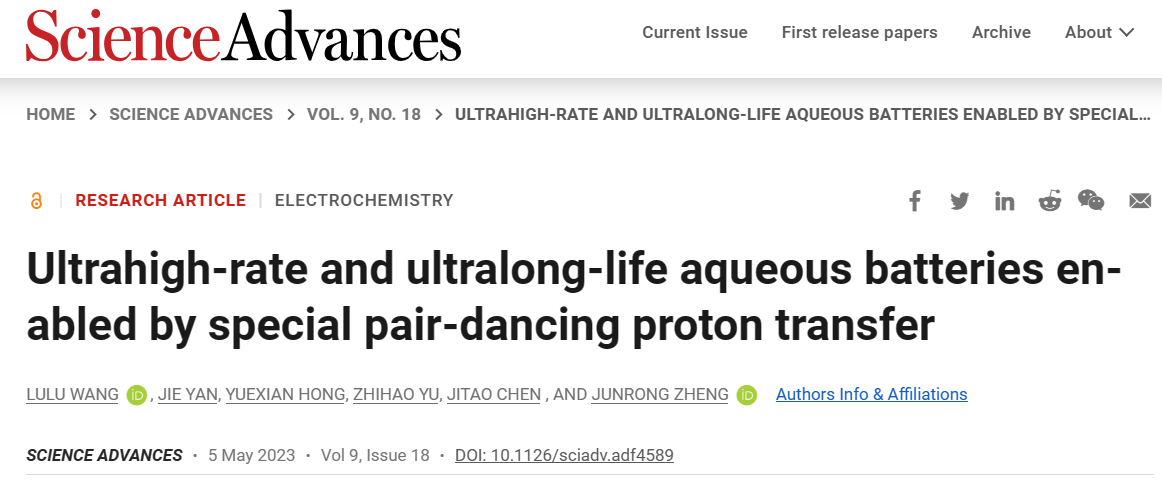The image size is (1162, 480).
Task: Share article on Reddit
Action: [1049, 201]
